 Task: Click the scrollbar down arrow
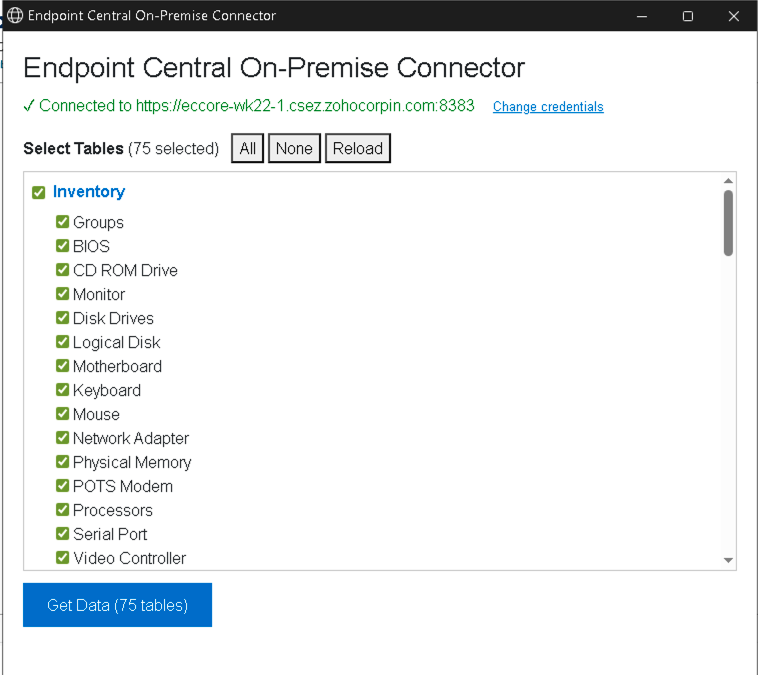point(729,560)
